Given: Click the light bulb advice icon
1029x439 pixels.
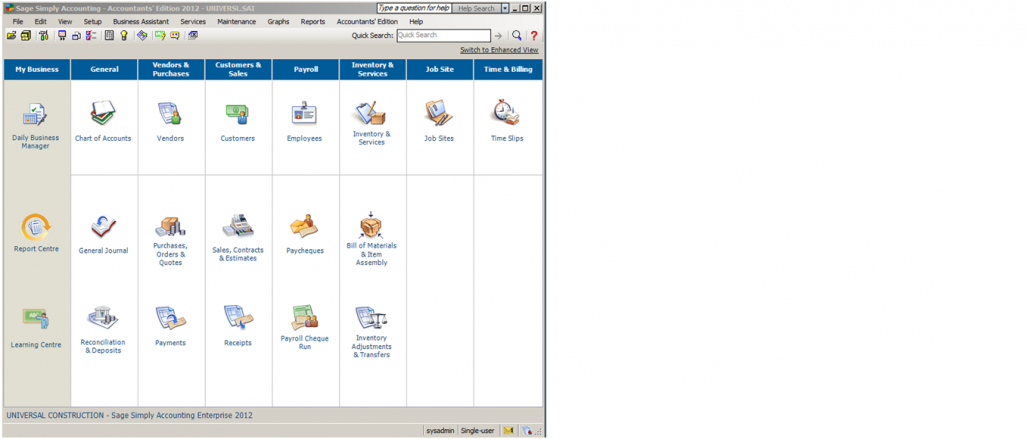Looking at the screenshot, I should coord(123,35).
